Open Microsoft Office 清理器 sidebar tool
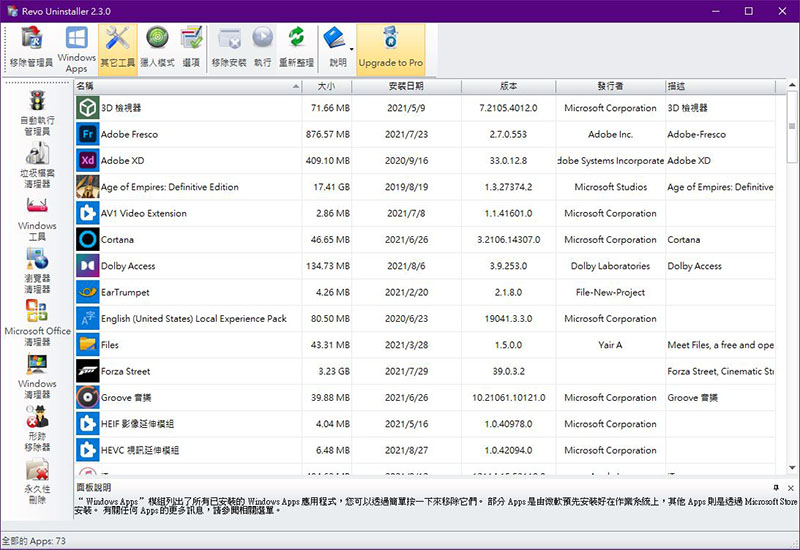The image size is (800, 550). 37,323
